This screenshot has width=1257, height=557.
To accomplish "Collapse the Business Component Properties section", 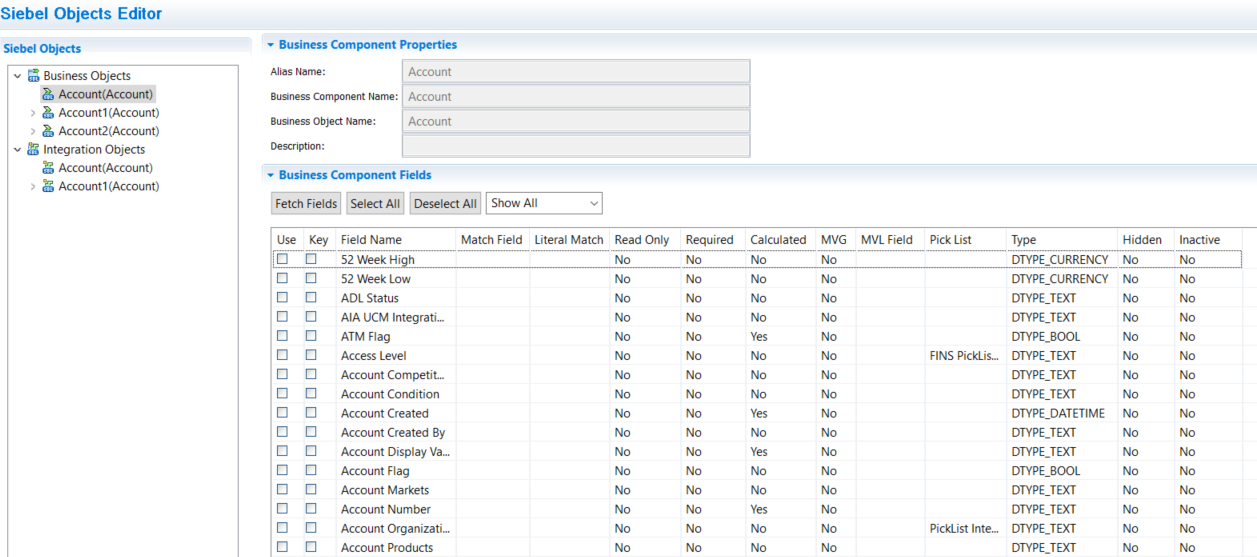I will 270,45.
